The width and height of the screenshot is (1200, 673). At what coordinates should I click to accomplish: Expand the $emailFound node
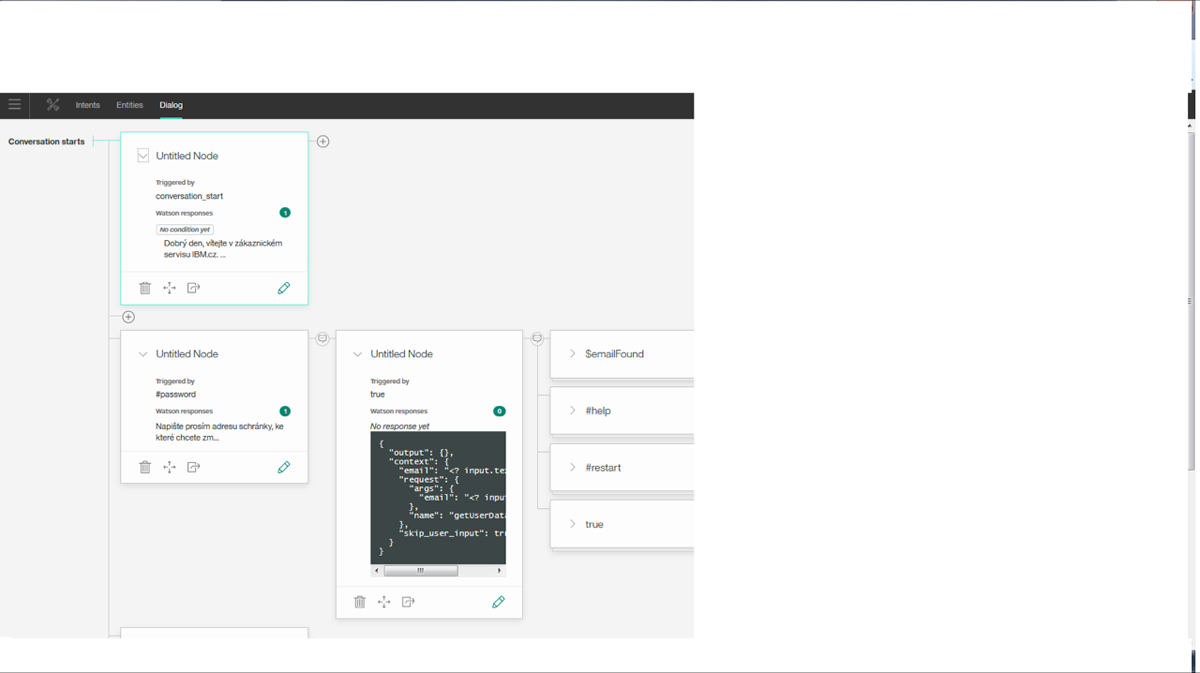572,354
